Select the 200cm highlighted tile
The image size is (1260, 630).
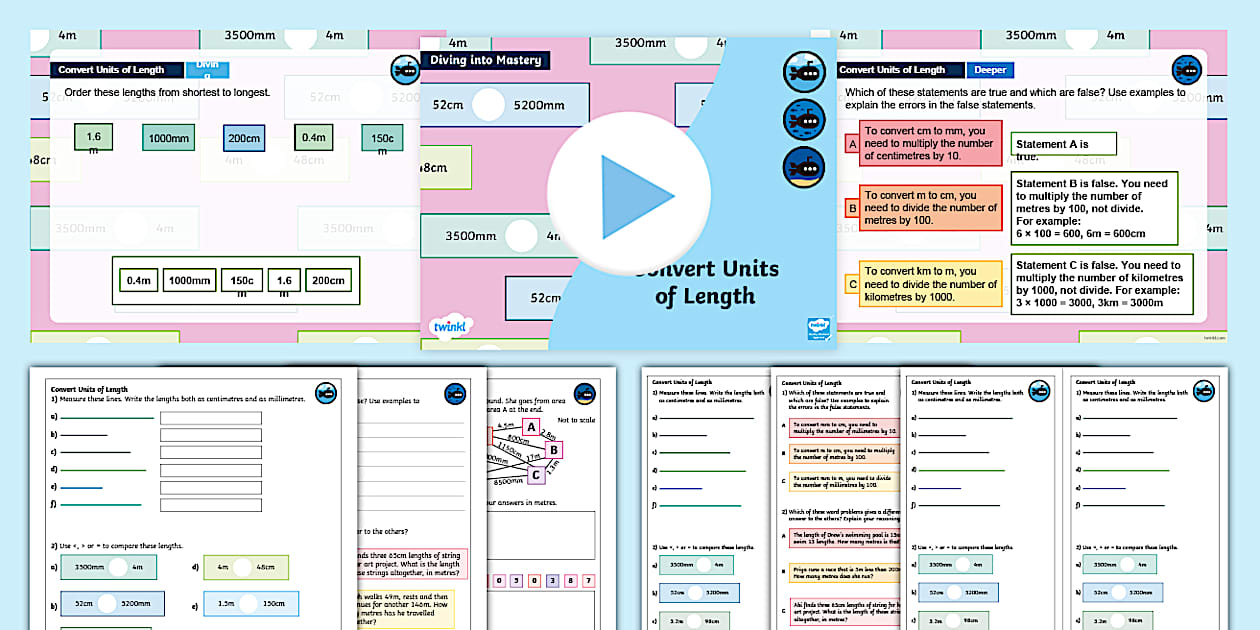point(243,137)
